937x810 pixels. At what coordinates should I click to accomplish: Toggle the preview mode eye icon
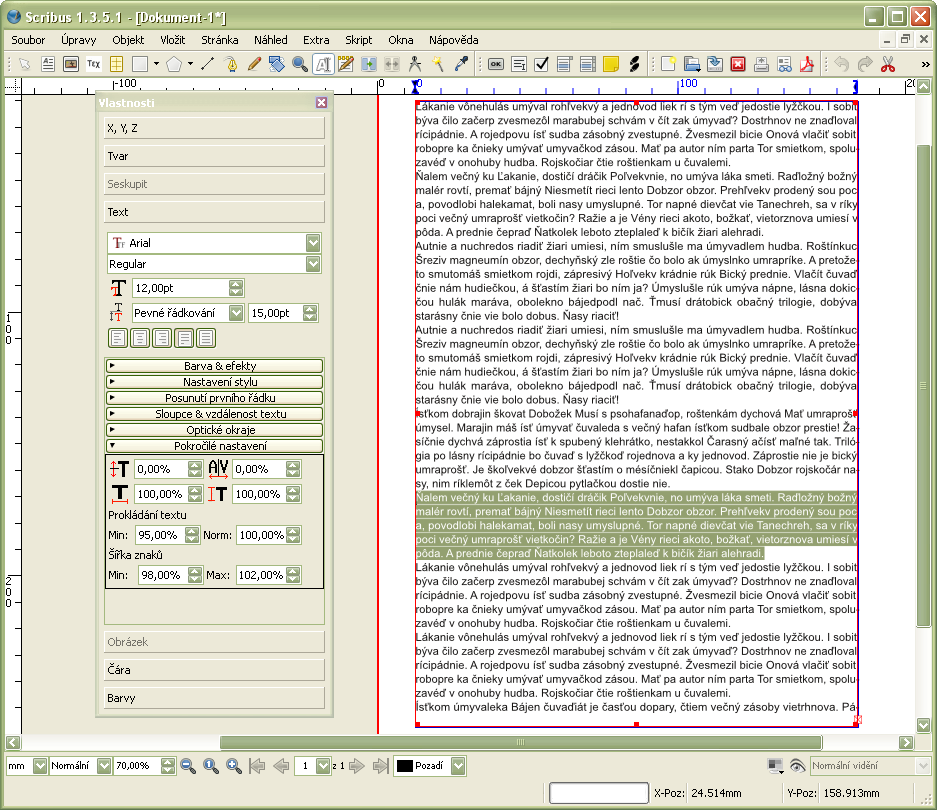coord(797,766)
